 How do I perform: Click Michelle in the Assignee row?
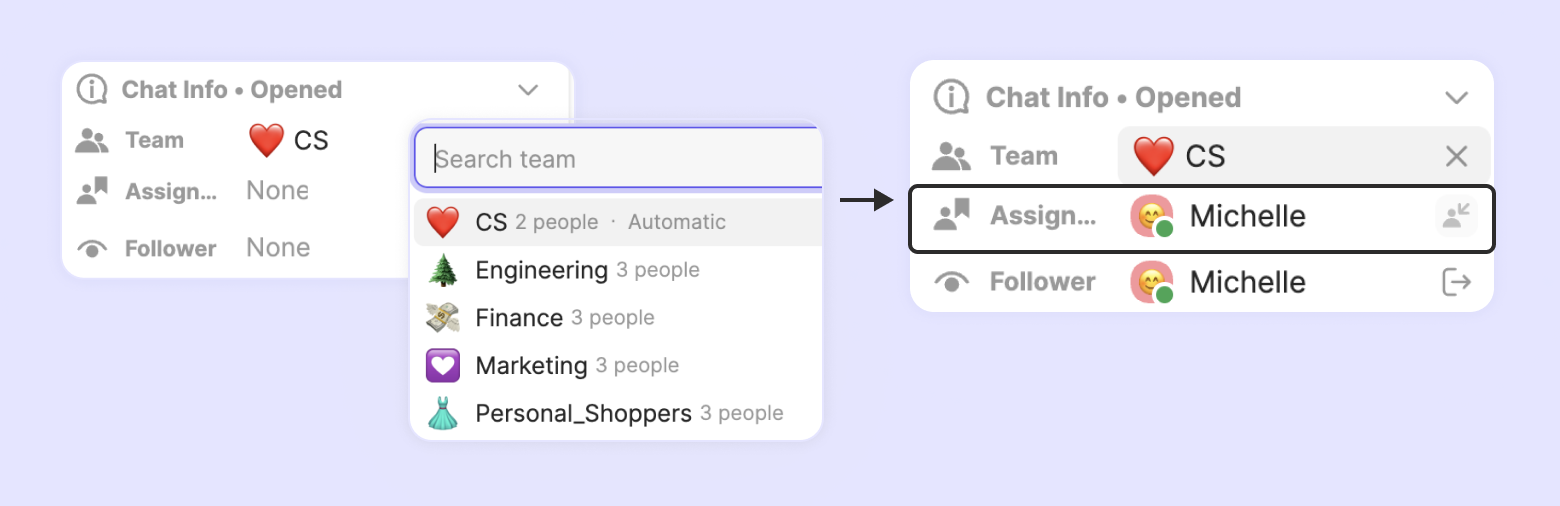point(1247,216)
